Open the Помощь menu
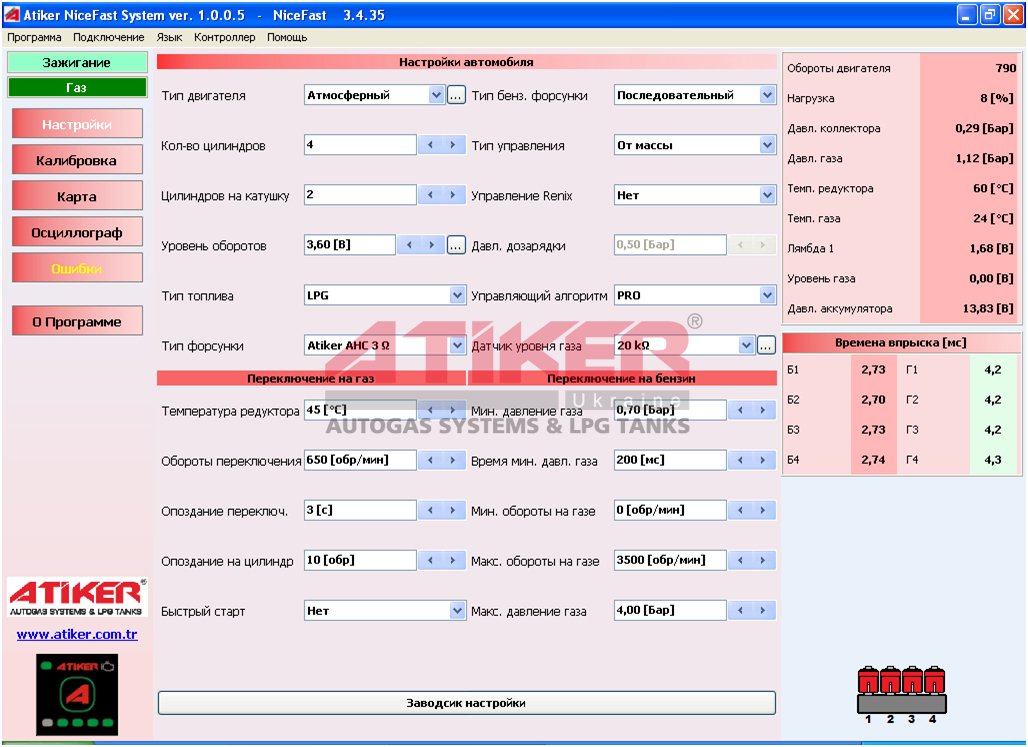This screenshot has width=1028, height=747. tap(287, 37)
